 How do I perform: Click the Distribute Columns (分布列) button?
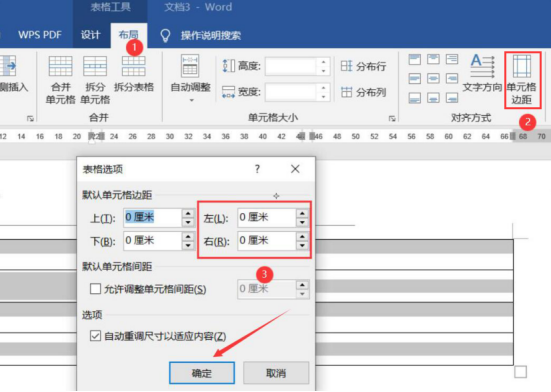coord(363,92)
